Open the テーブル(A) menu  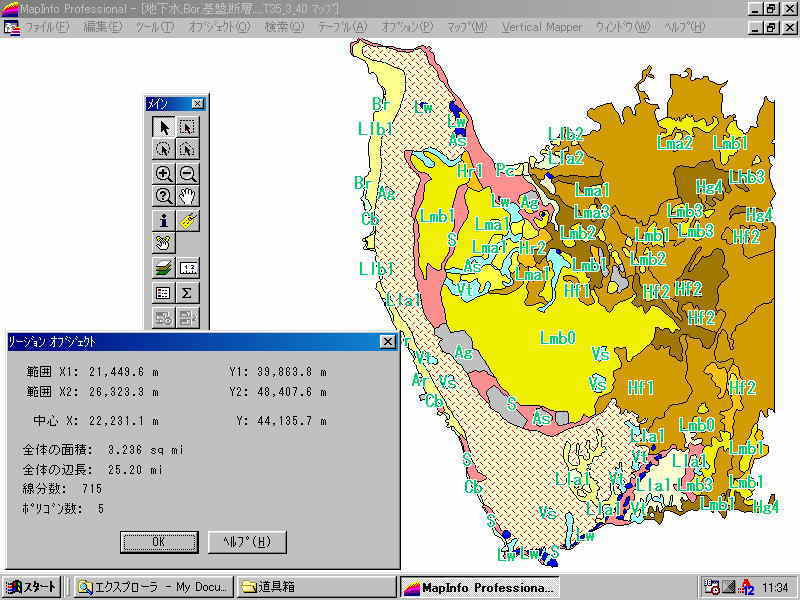point(343,27)
